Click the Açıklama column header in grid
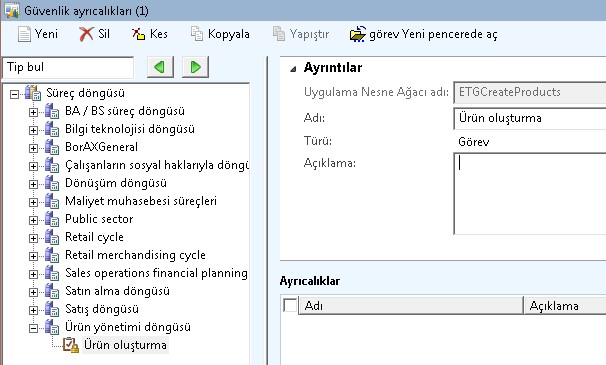This screenshot has height=365, width=606. coord(565,305)
